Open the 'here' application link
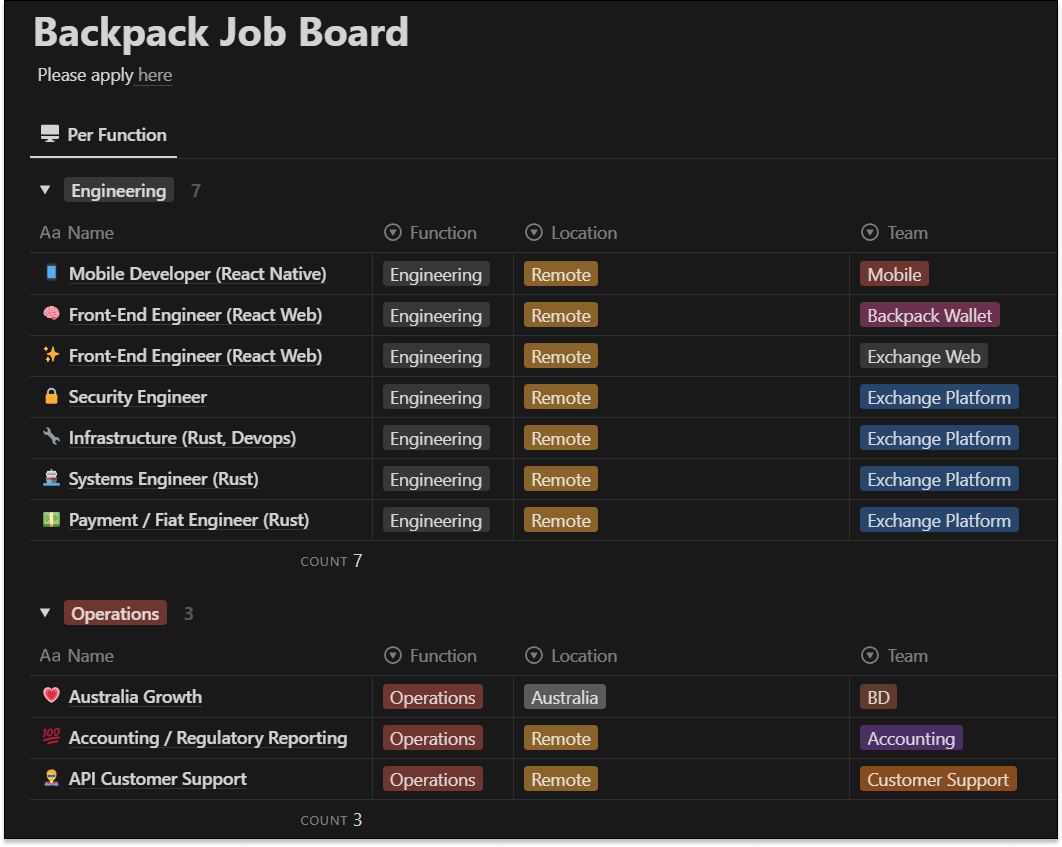The width and height of the screenshot is (1062, 847). point(155,75)
